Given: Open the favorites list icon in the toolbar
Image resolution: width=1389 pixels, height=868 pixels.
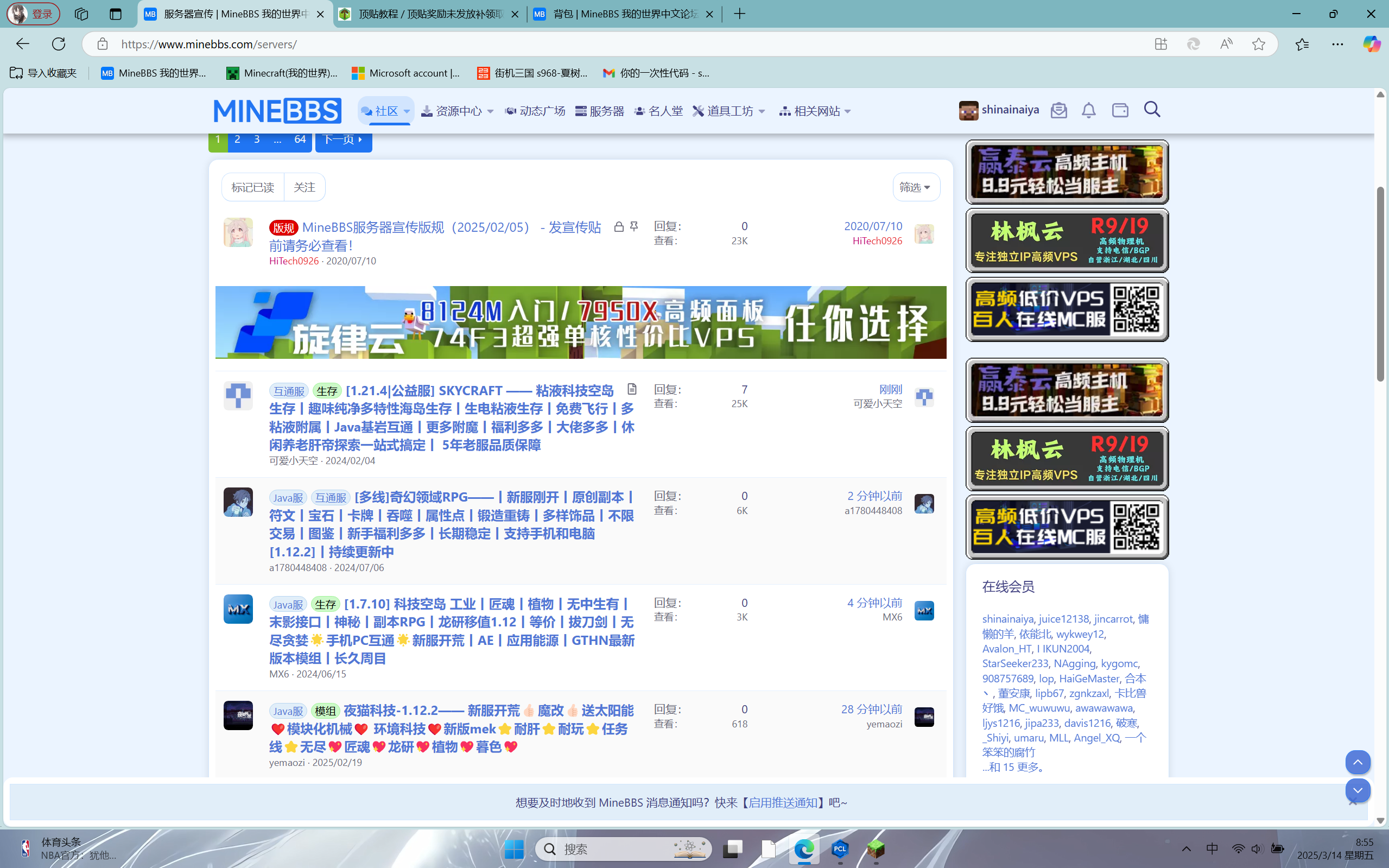Looking at the screenshot, I should (x=1302, y=44).
